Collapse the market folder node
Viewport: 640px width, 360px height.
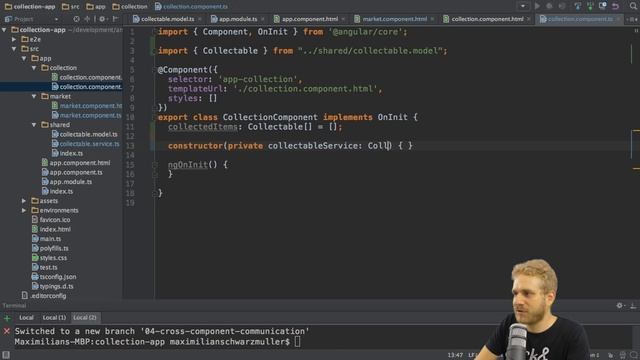[x=34, y=96]
